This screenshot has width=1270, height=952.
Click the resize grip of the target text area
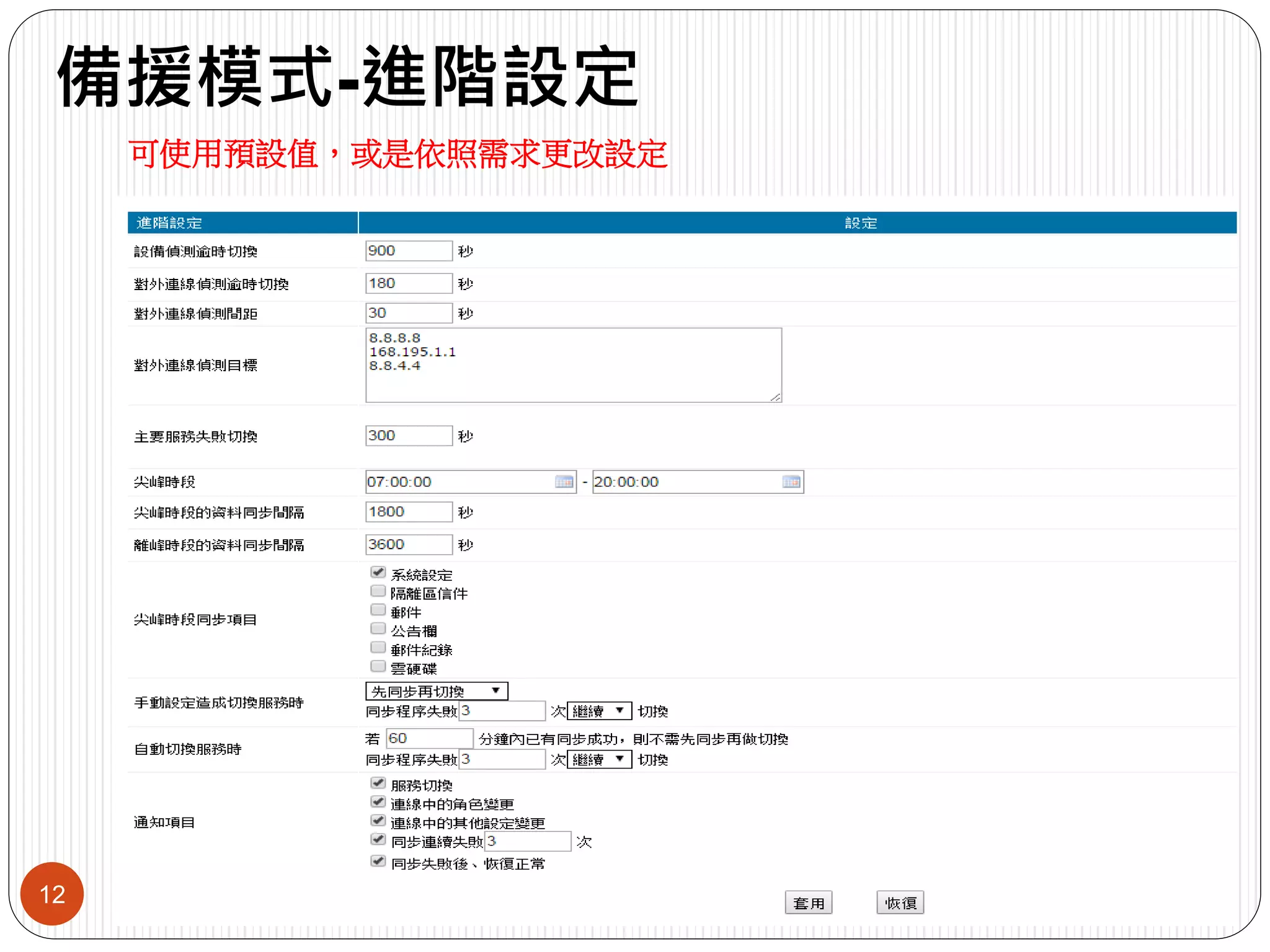tap(775, 397)
